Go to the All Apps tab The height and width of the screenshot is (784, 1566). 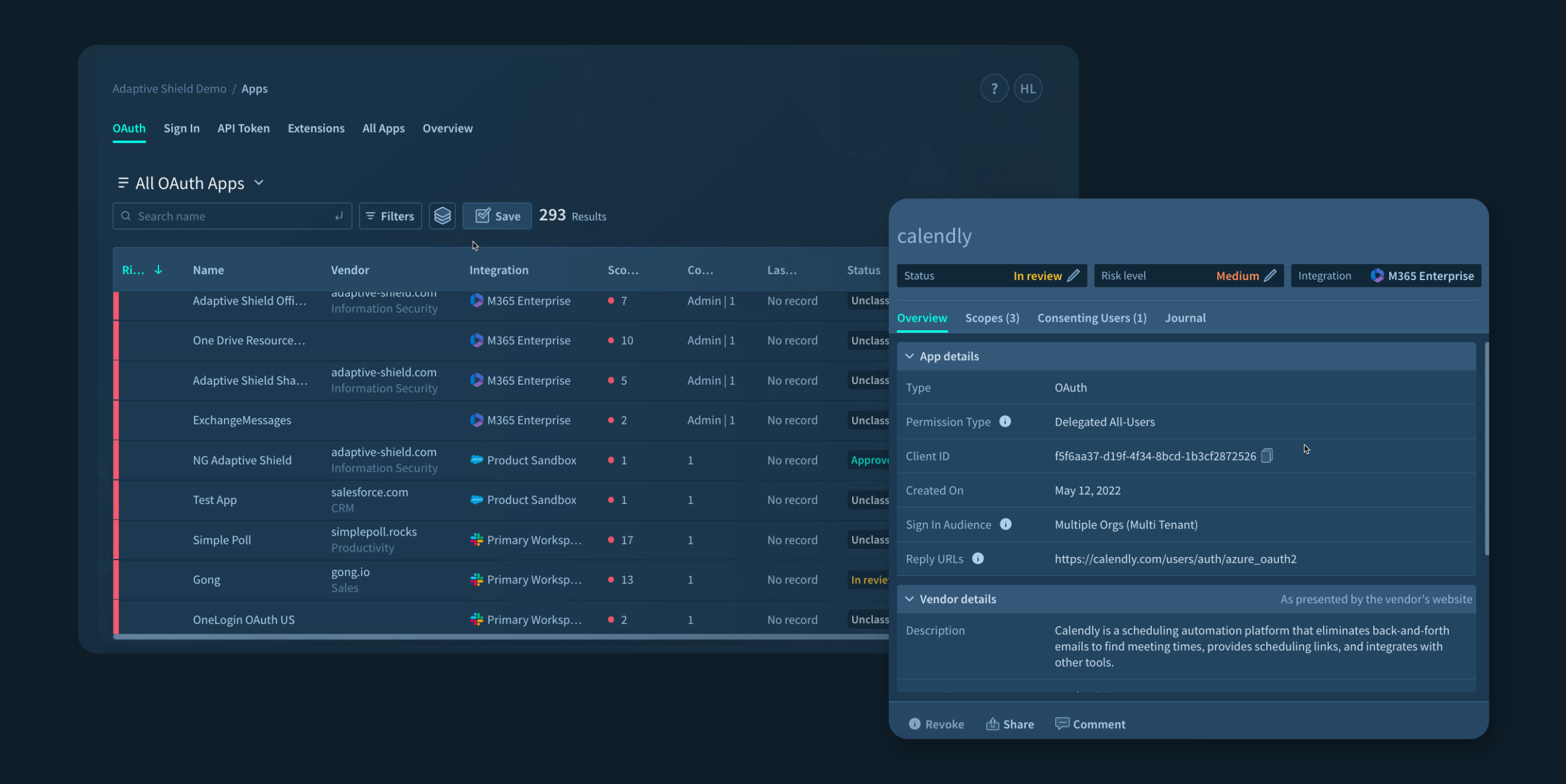click(x=384, y=128)
